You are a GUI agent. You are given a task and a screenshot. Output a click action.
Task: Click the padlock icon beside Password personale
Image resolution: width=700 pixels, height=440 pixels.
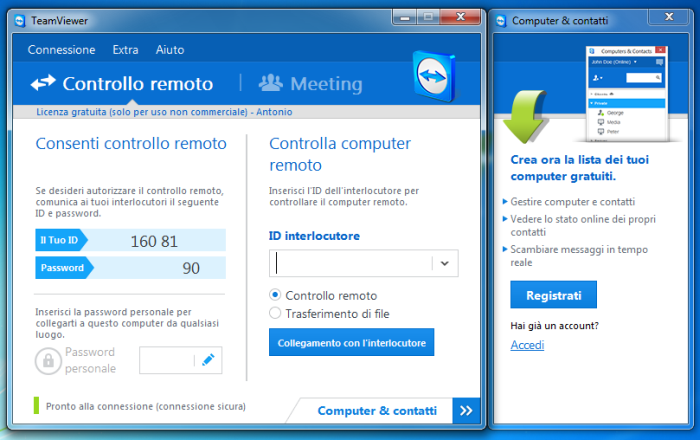48,361
